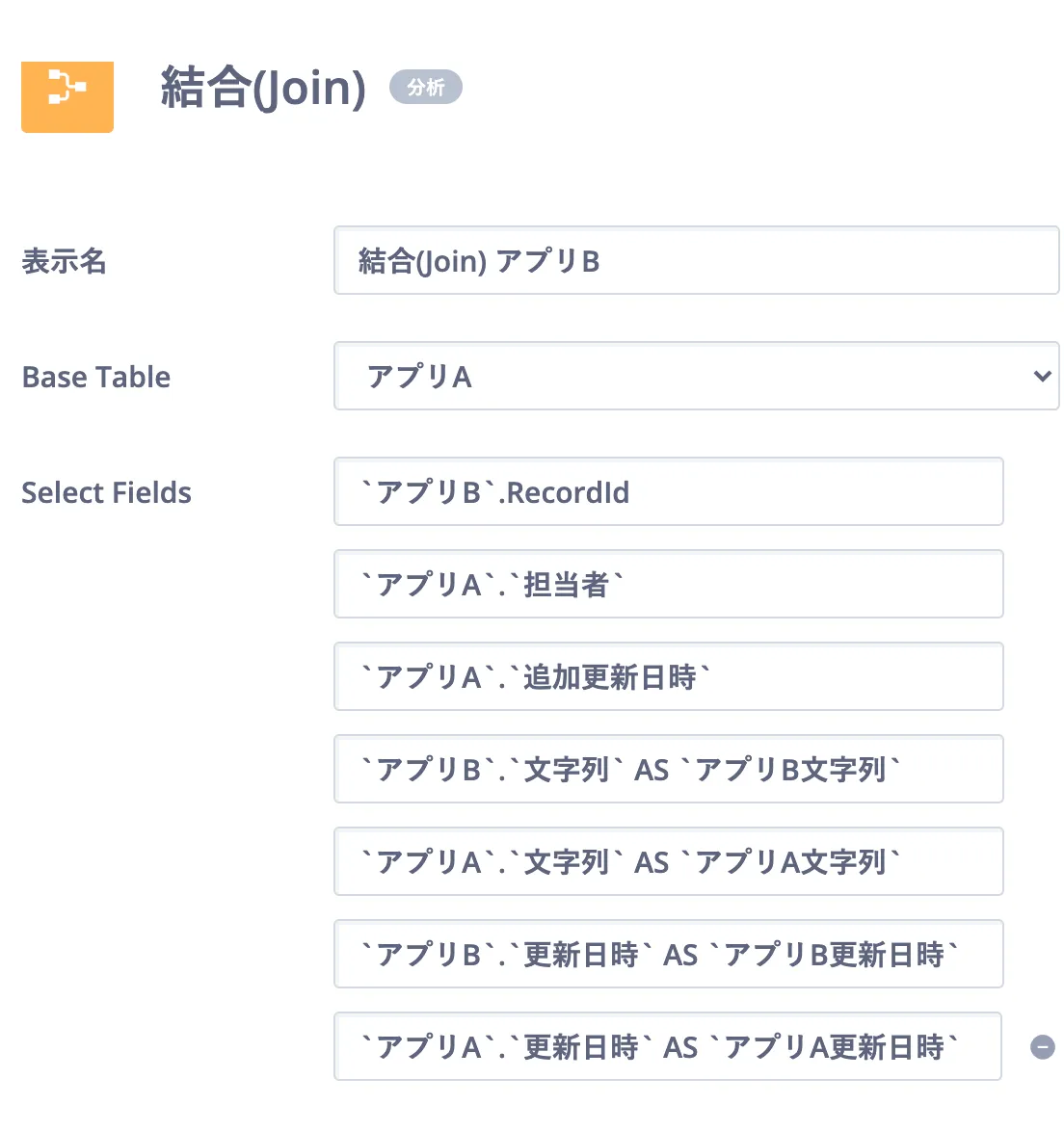Click the Base Table dropdown chevron arrow
Image resolution: width=1064 pixels, height=1131 pixels.
1041,377
